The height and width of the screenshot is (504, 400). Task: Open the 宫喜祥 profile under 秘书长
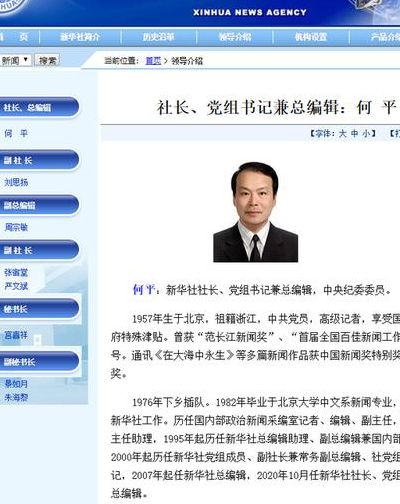coord(16,335)
